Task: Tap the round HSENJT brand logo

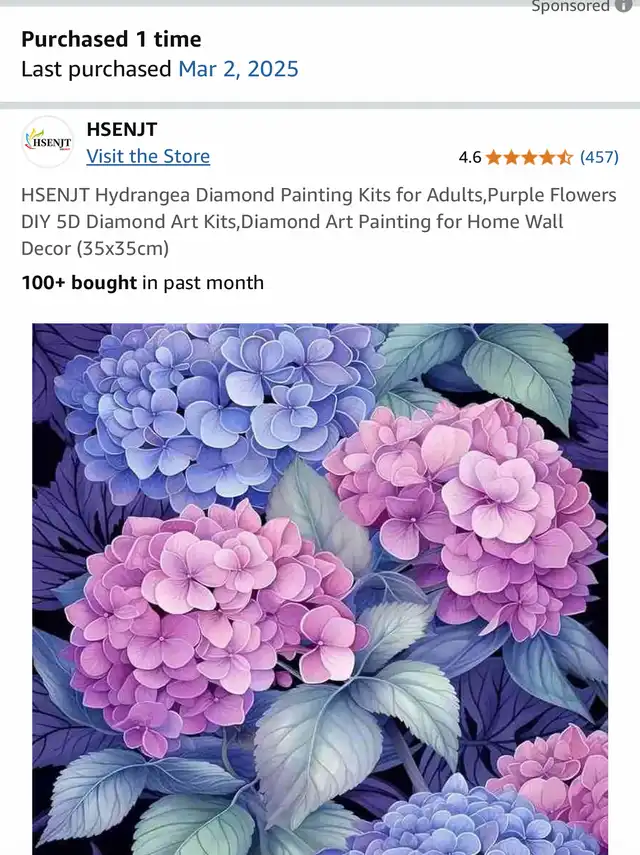Action: coord(47,142)
